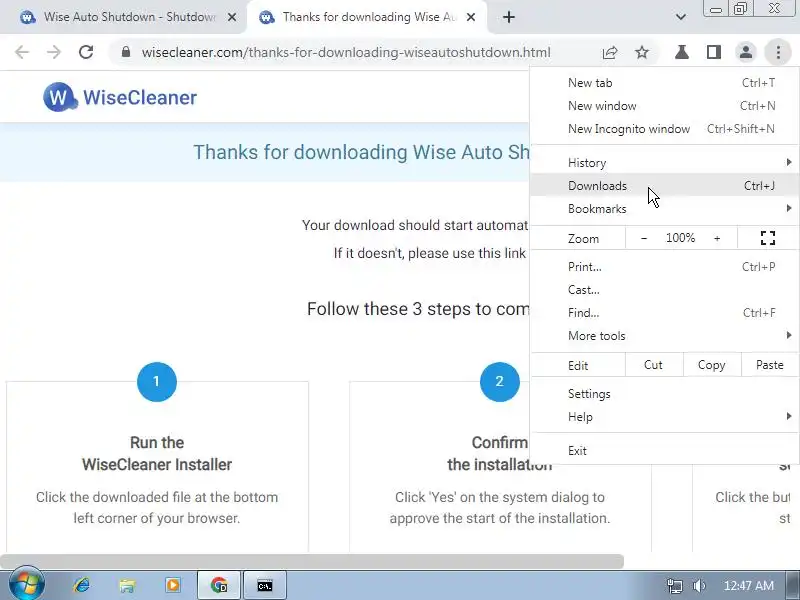The width and height of the screenshot is (800, 600).
Task: Click Cut in the Edit row
Action: (654, 365)
